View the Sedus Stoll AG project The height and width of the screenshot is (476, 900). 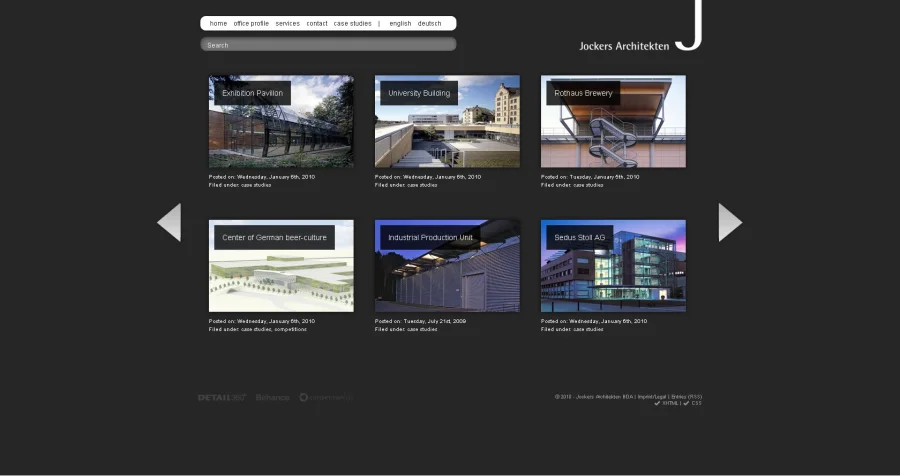(613, 266)
